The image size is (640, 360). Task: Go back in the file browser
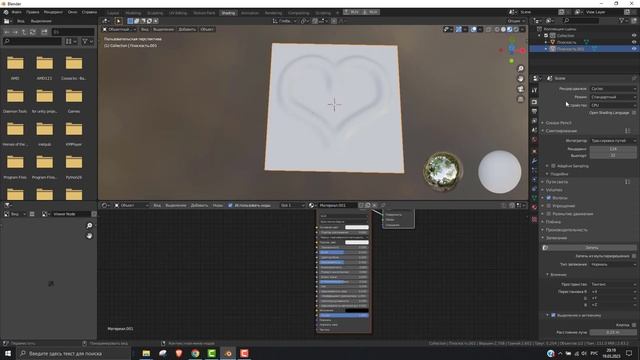[x=7, y=32]
